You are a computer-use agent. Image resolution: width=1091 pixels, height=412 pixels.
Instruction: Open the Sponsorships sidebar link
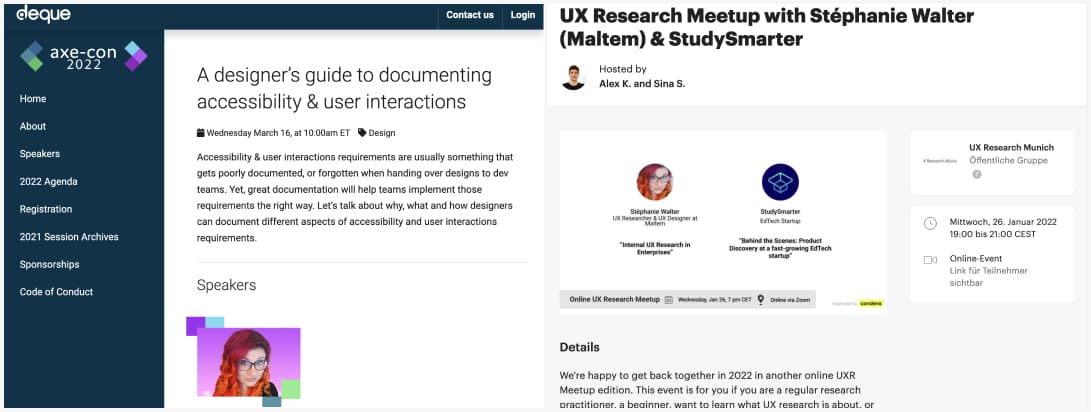point(49,264)
